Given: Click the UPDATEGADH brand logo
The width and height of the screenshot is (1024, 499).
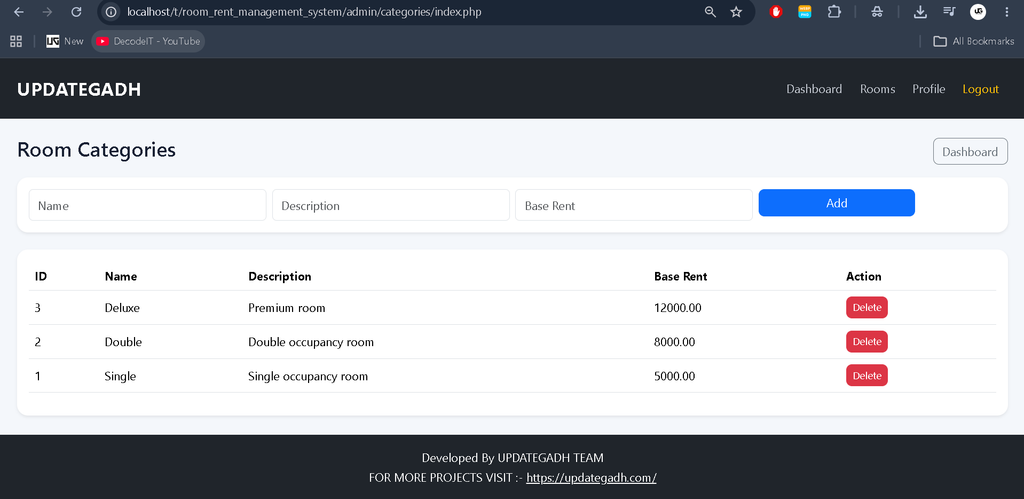Looking at the screenshot, I should coord(79,89).
